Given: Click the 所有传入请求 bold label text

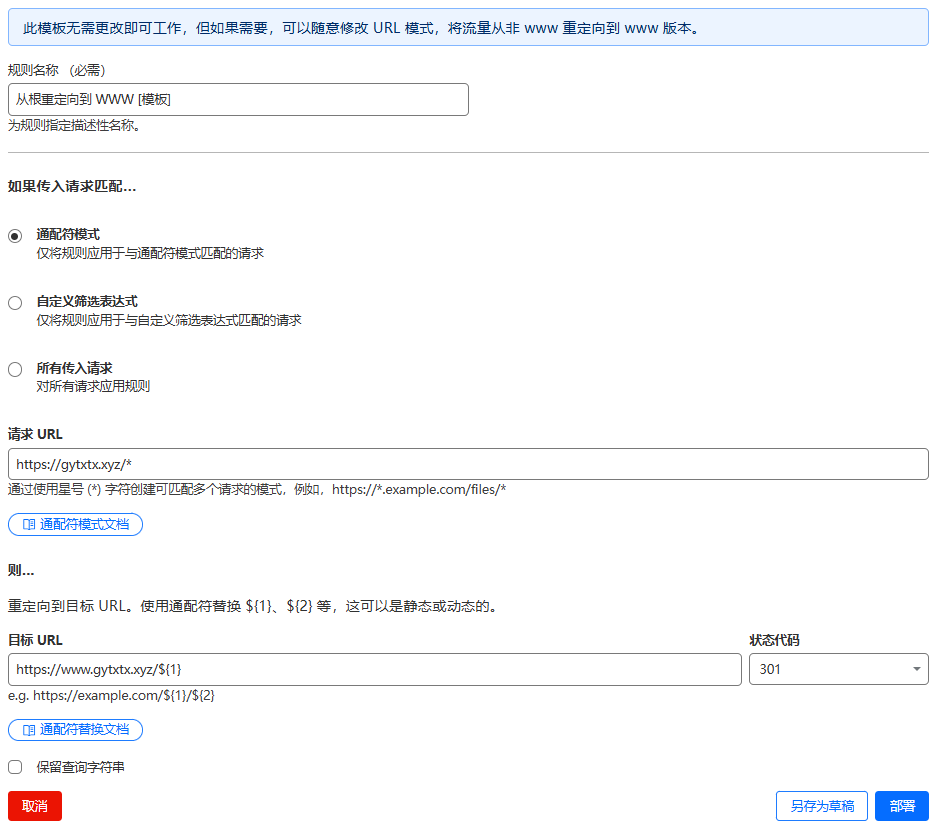Looking at the screenshot, I should [74, 368].
